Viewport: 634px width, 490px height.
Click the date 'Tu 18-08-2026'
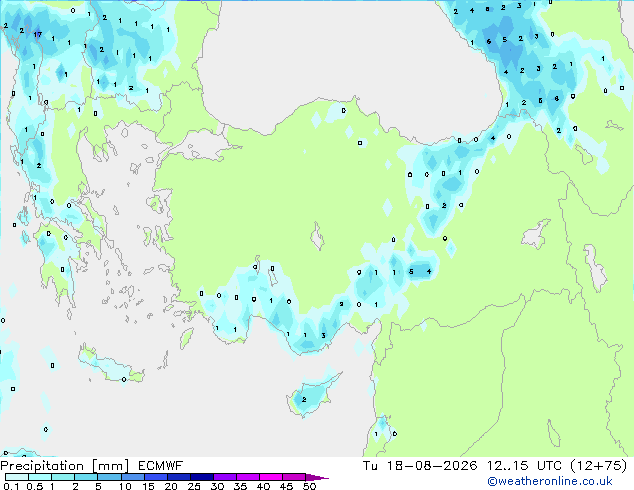coord(420,466)
